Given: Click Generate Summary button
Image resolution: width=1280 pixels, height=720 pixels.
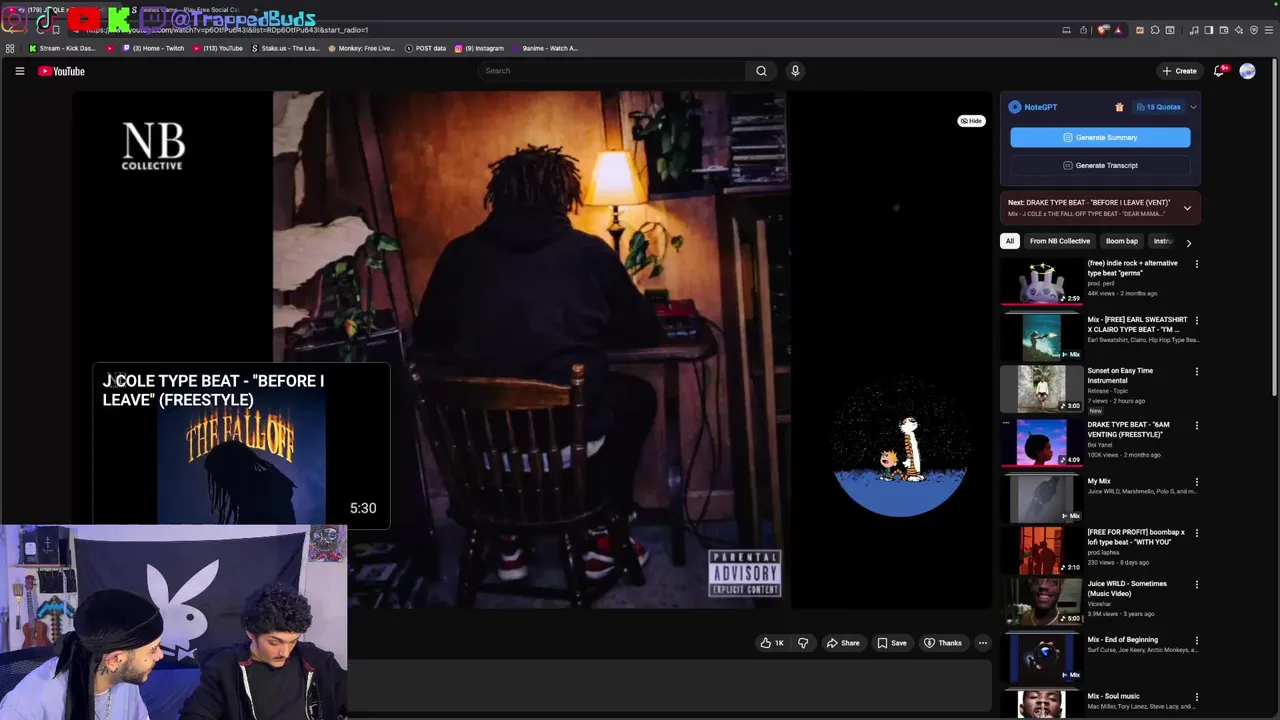Looking at the screenshot, I should click(1100, 137).
